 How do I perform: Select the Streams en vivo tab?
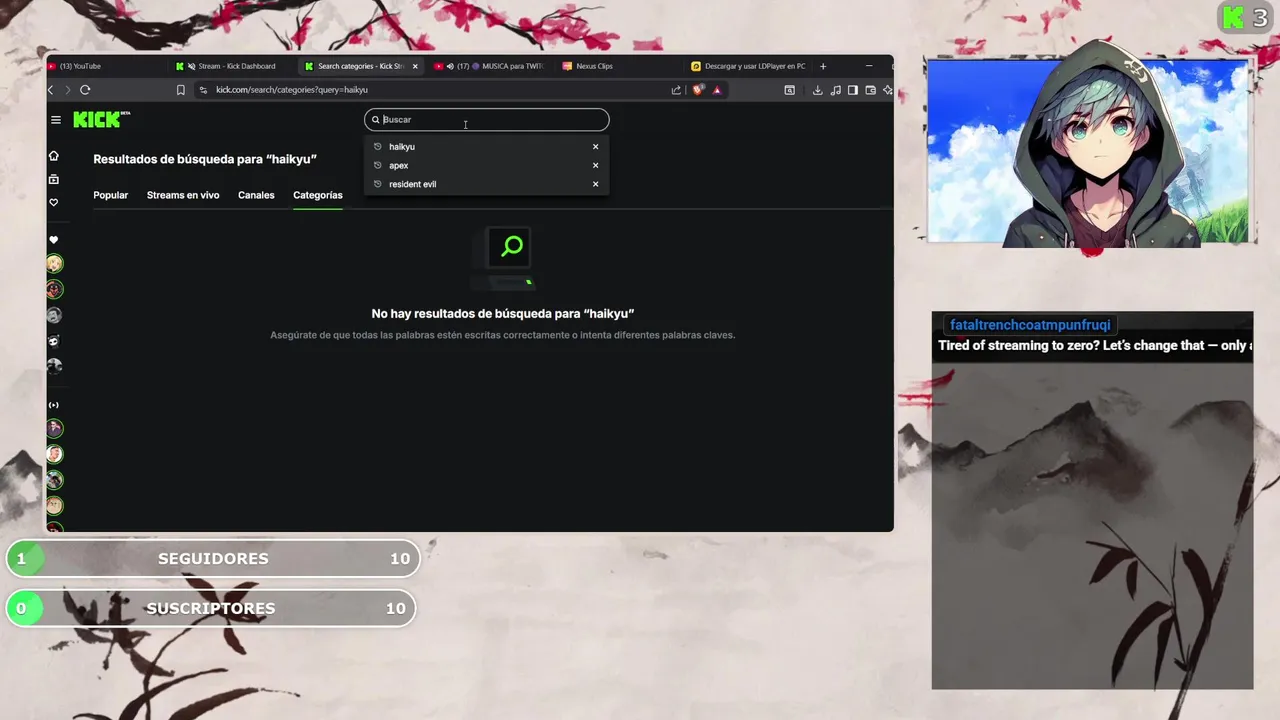click(183, 195)
